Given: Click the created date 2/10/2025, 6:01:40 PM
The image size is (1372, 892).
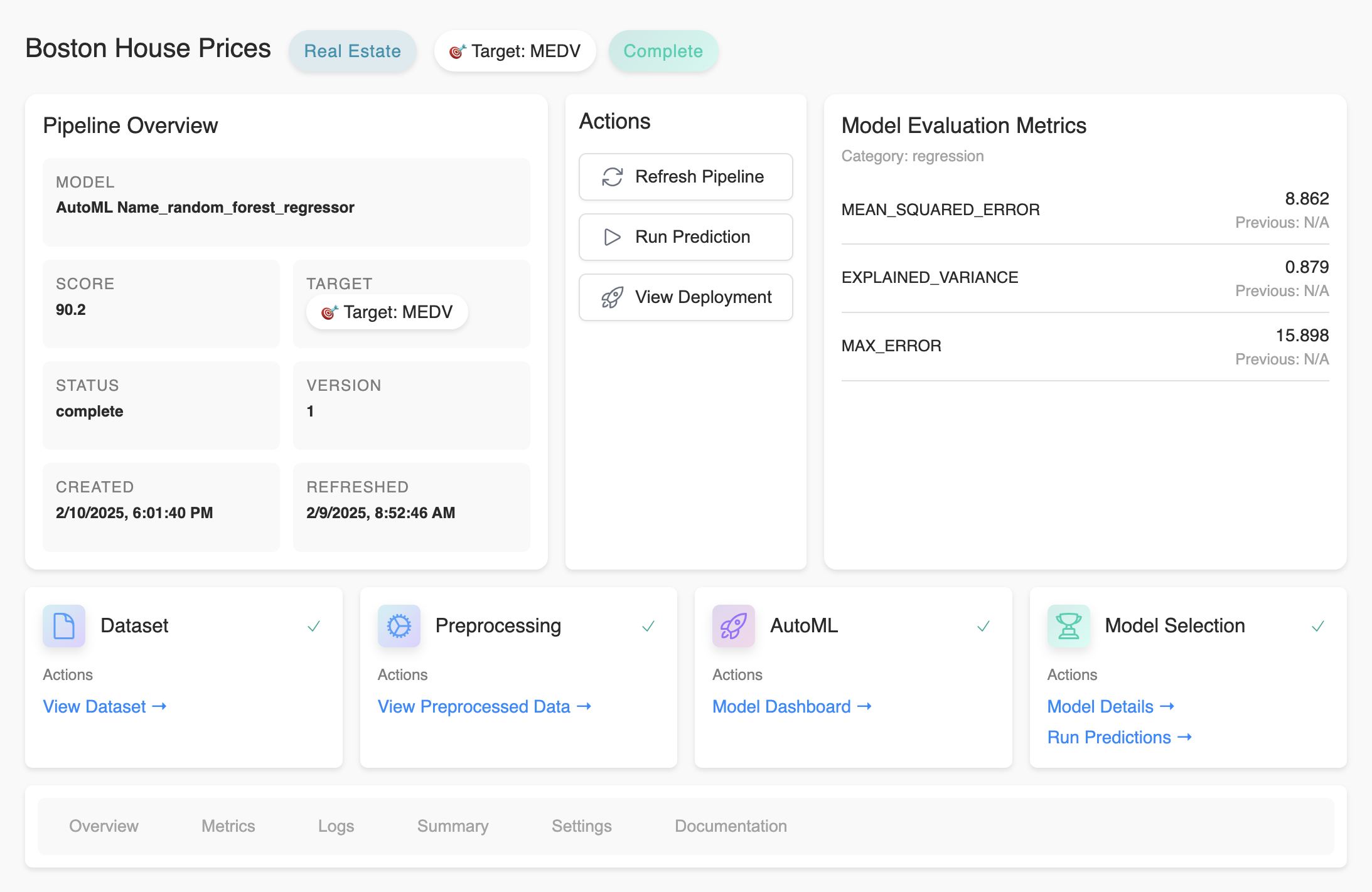Looking at the screenshot, I should 134,513.
